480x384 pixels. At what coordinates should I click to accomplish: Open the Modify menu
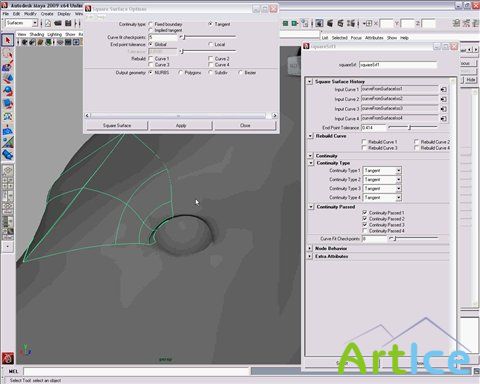point(30,14)
